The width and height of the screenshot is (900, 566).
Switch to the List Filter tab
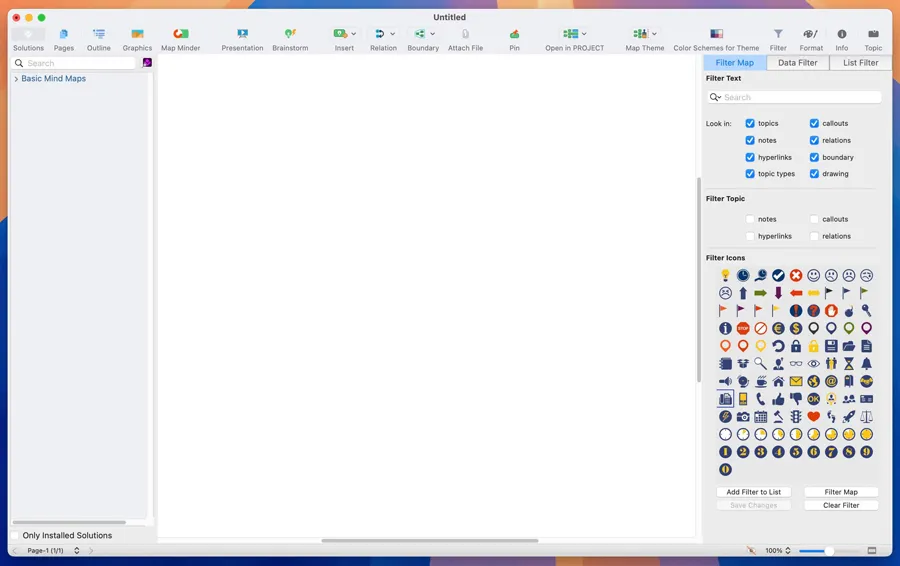tap(860, 63)
